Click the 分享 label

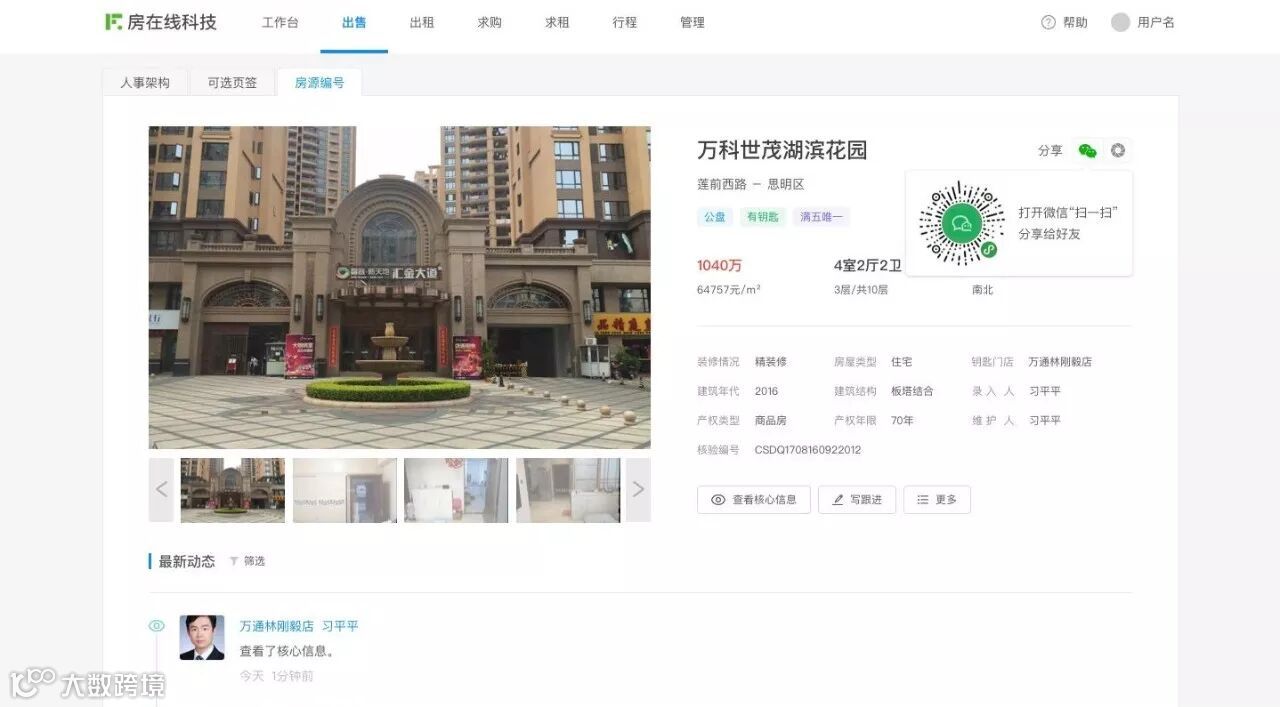[x=1050, y=150]
